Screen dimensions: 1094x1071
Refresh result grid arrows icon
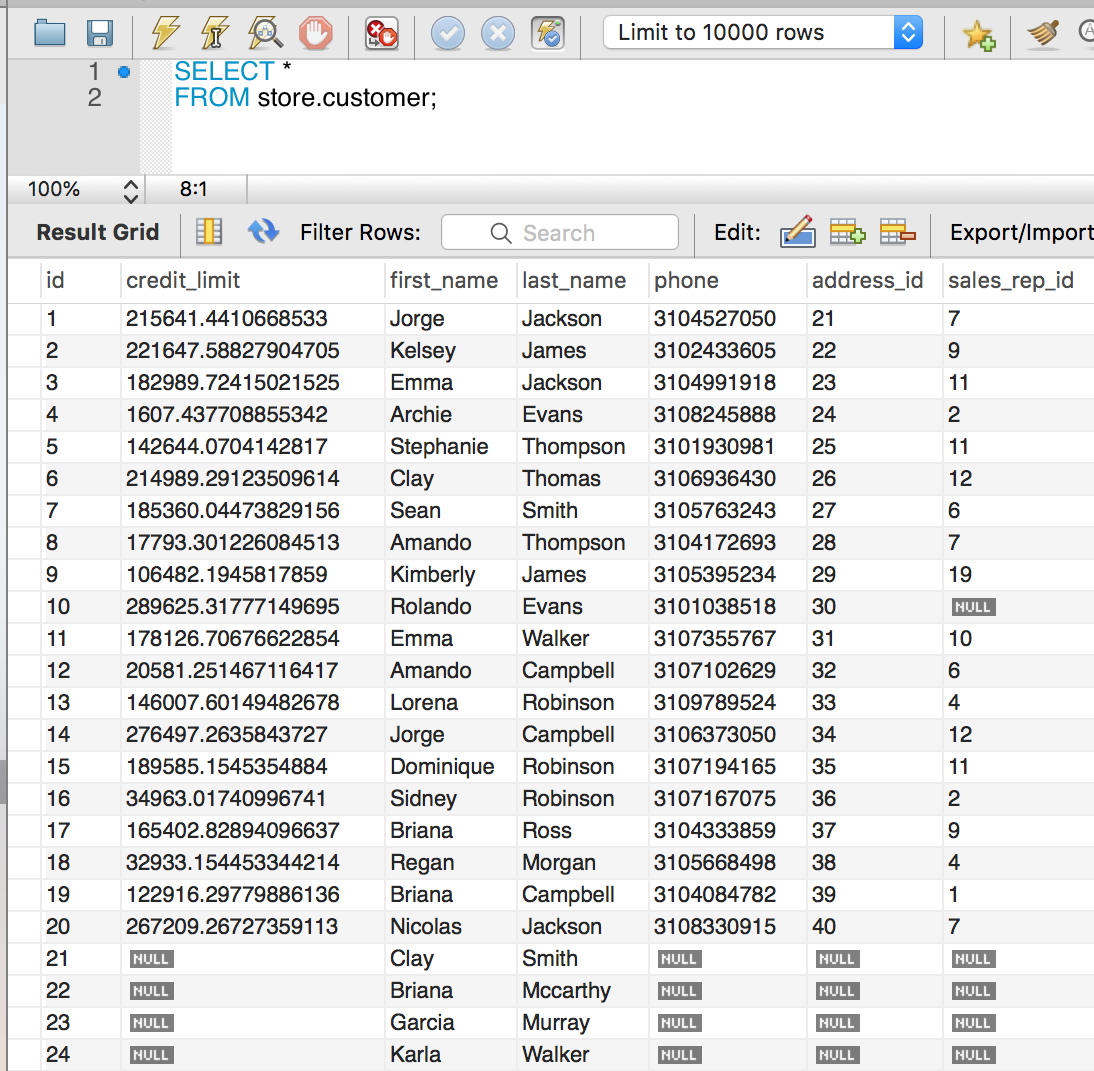[263, 231]
